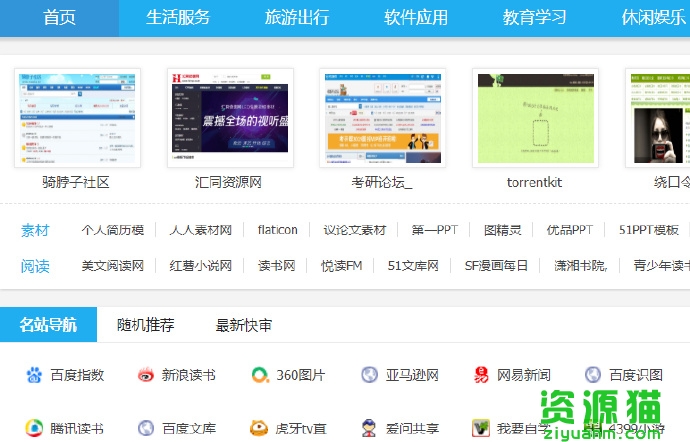Open the 百度文库 site link
The image size is (690, 442).
[189, 428]
